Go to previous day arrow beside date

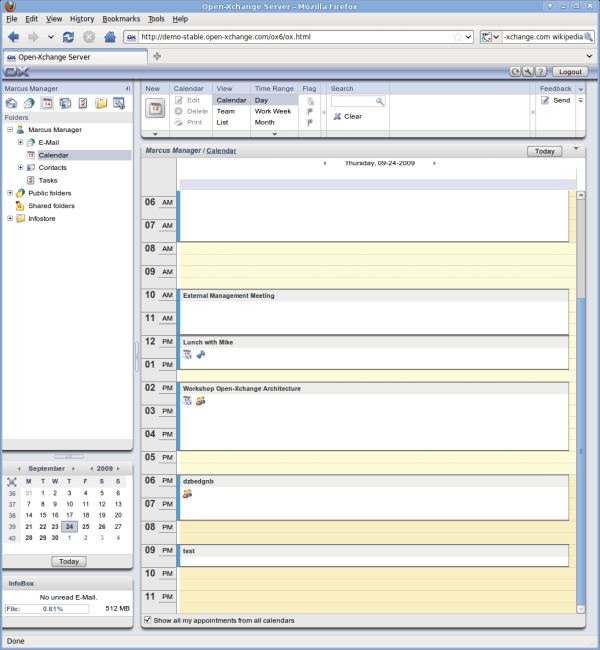coord(325,163)
